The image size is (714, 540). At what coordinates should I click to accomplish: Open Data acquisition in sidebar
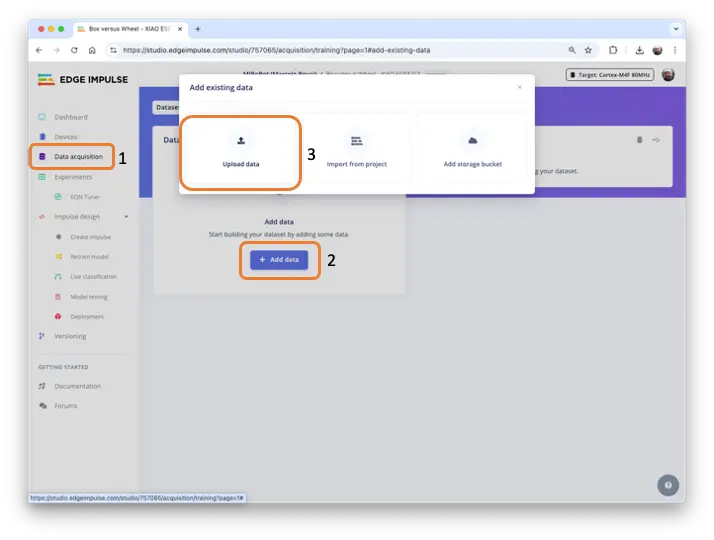pos(77,156)
